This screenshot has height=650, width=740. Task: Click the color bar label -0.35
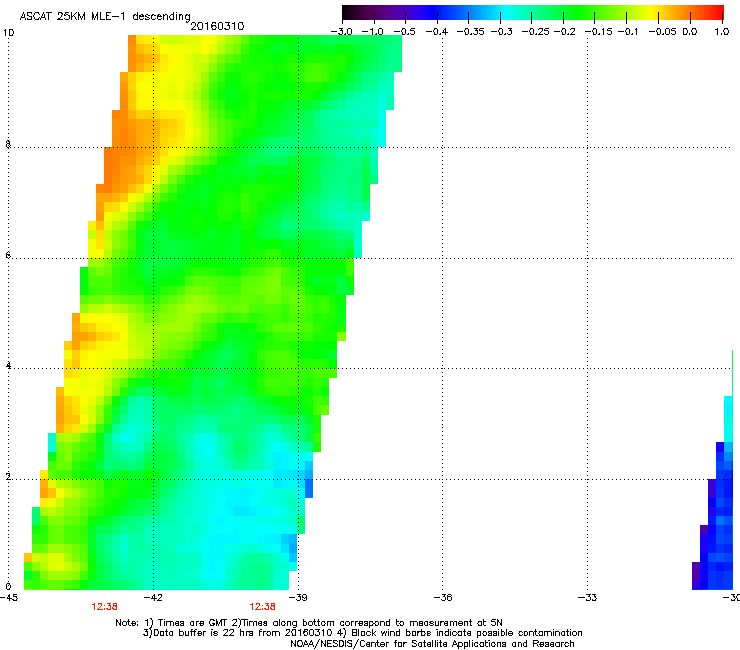coord(471,32)
